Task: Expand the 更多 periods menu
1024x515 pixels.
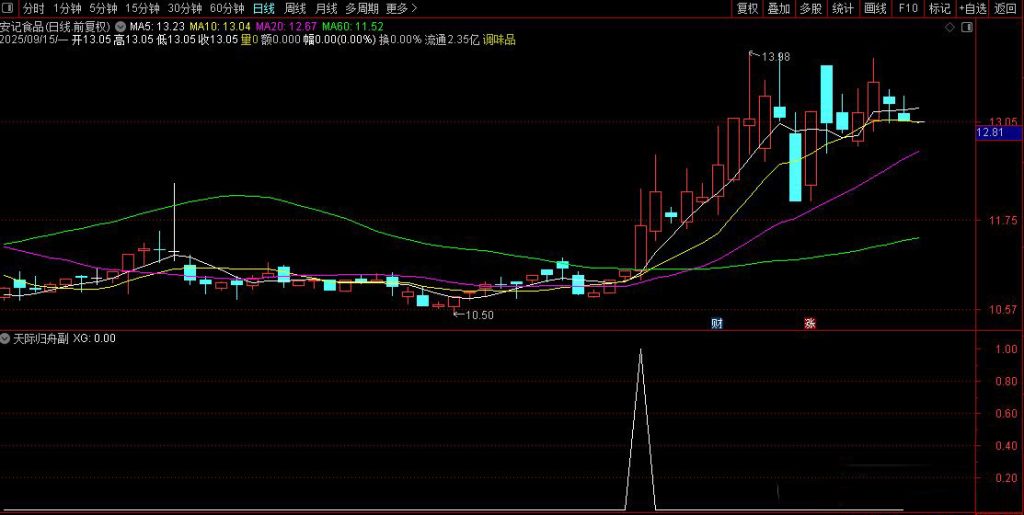Action: (x=401, y=9)
